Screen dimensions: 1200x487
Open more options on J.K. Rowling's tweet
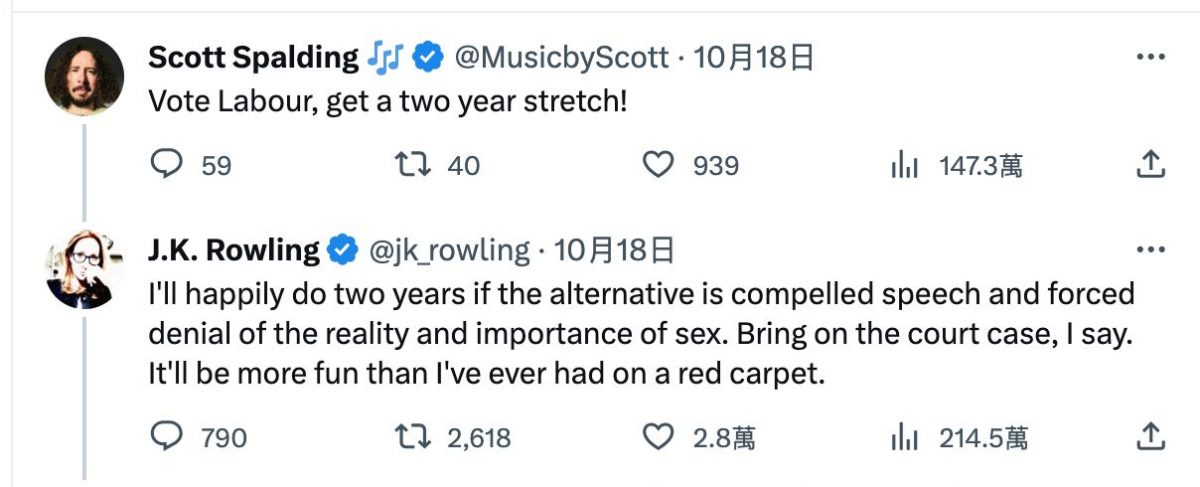pyautogui.click(x=1151, y=249)
